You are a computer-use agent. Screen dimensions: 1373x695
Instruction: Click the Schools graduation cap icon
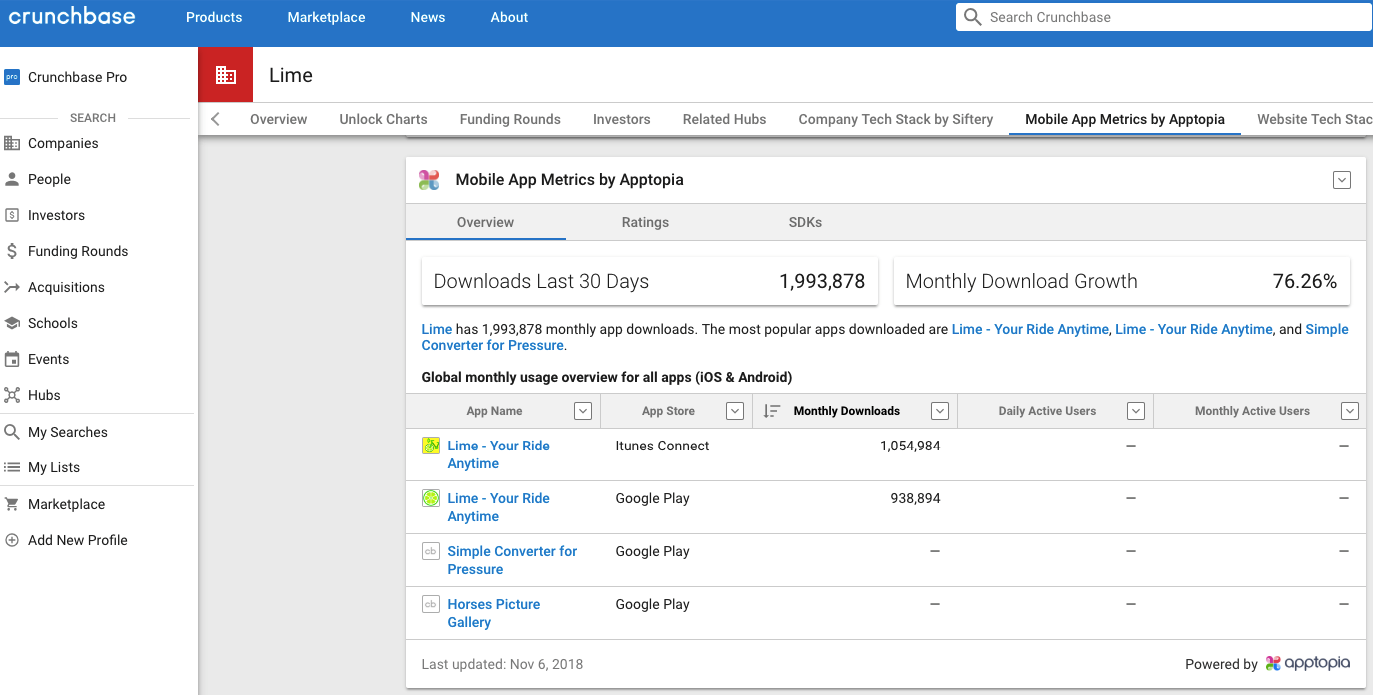coord(12,323)
